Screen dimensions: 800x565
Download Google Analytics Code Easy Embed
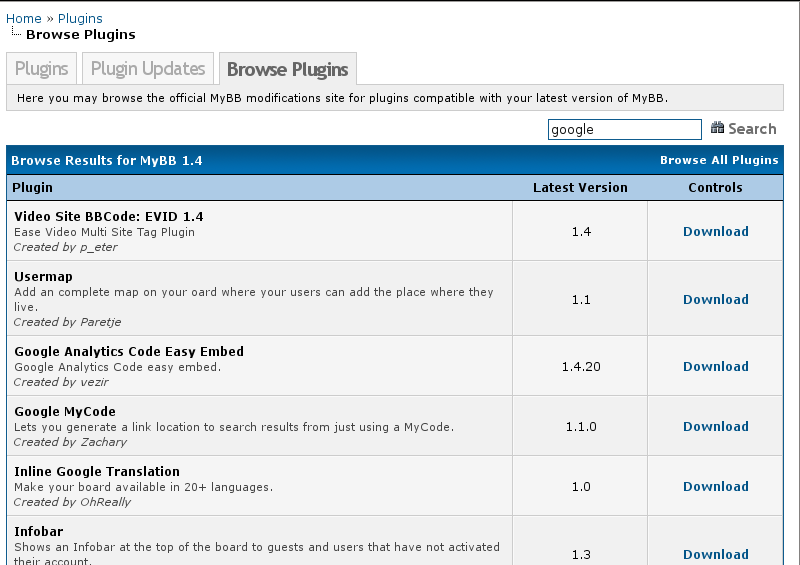(x=715, y=366)
